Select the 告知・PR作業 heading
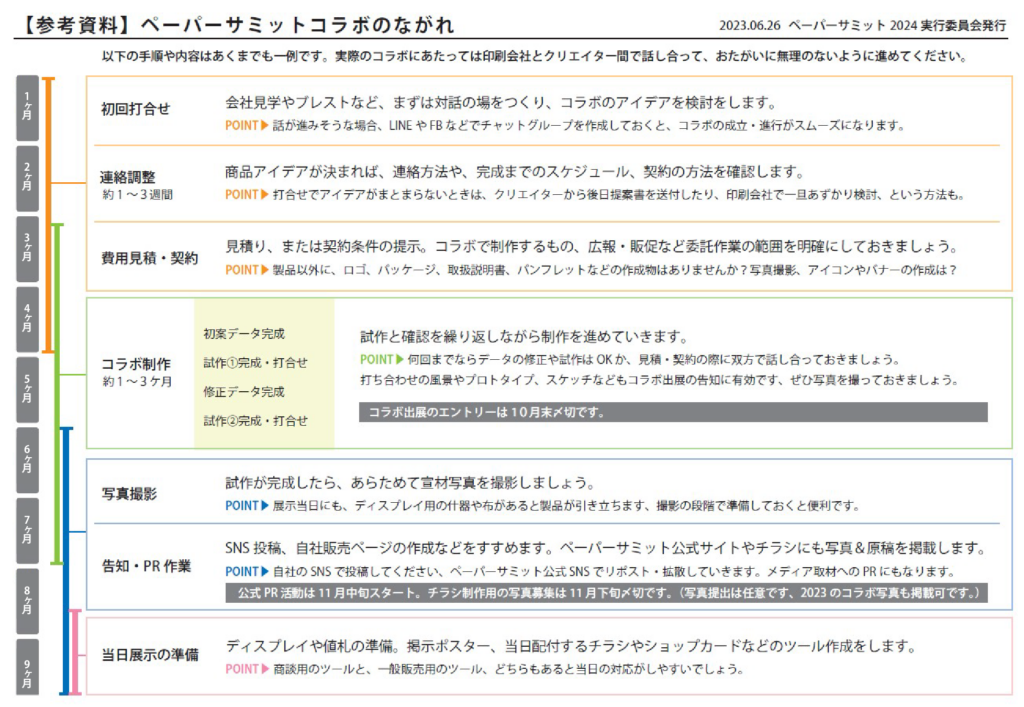 (146, 566)
